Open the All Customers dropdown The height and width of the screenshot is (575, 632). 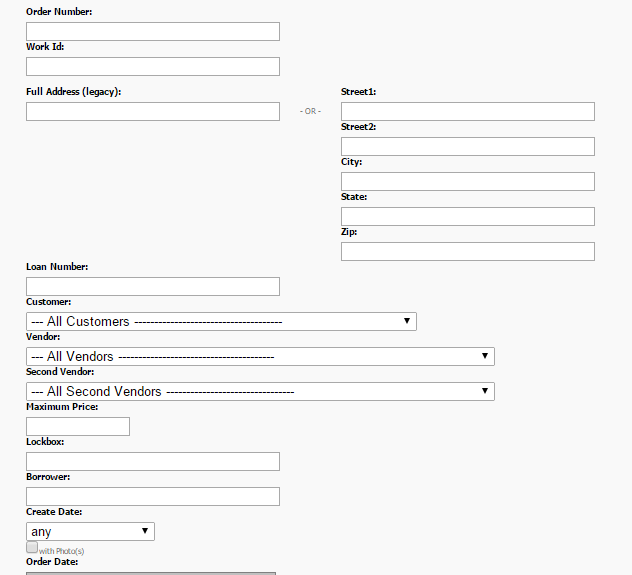point(221,322)
